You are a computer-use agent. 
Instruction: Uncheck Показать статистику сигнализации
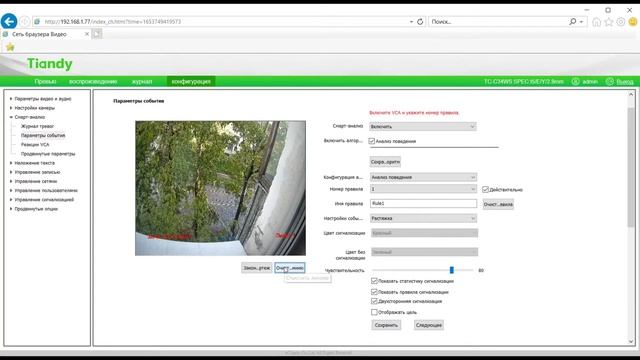tap(374, 281)
